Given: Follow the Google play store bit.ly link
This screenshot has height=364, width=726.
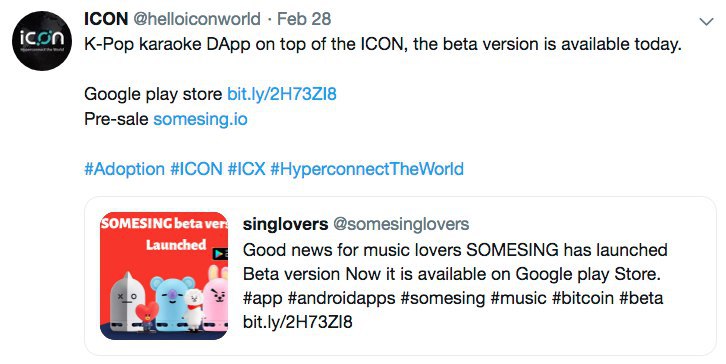Looking at the screenshot, I should pyautogui.click(x=282, y=94).
